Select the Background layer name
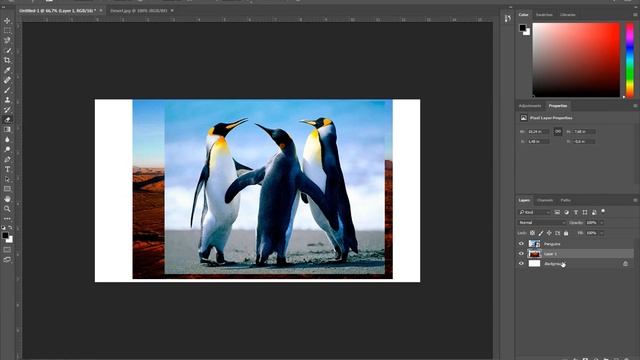 (x=553, y=264)
